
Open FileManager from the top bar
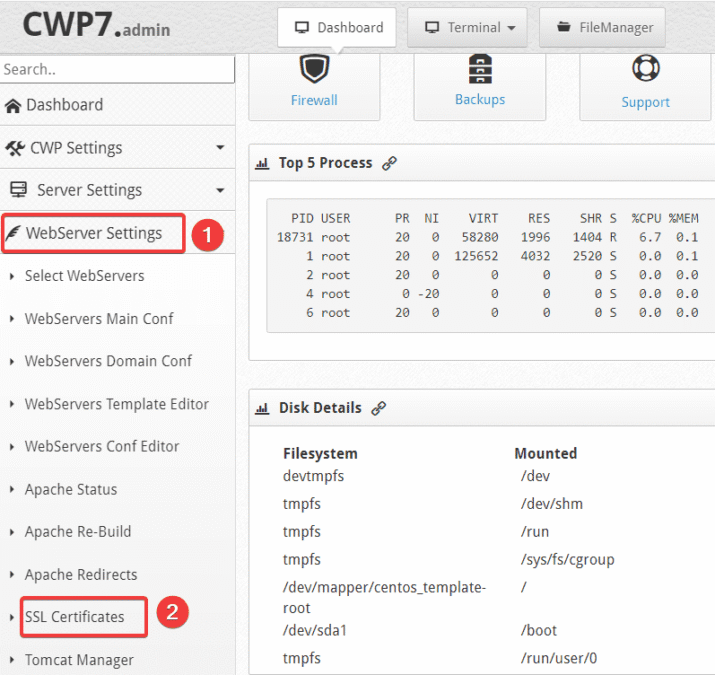pos(603,28)
